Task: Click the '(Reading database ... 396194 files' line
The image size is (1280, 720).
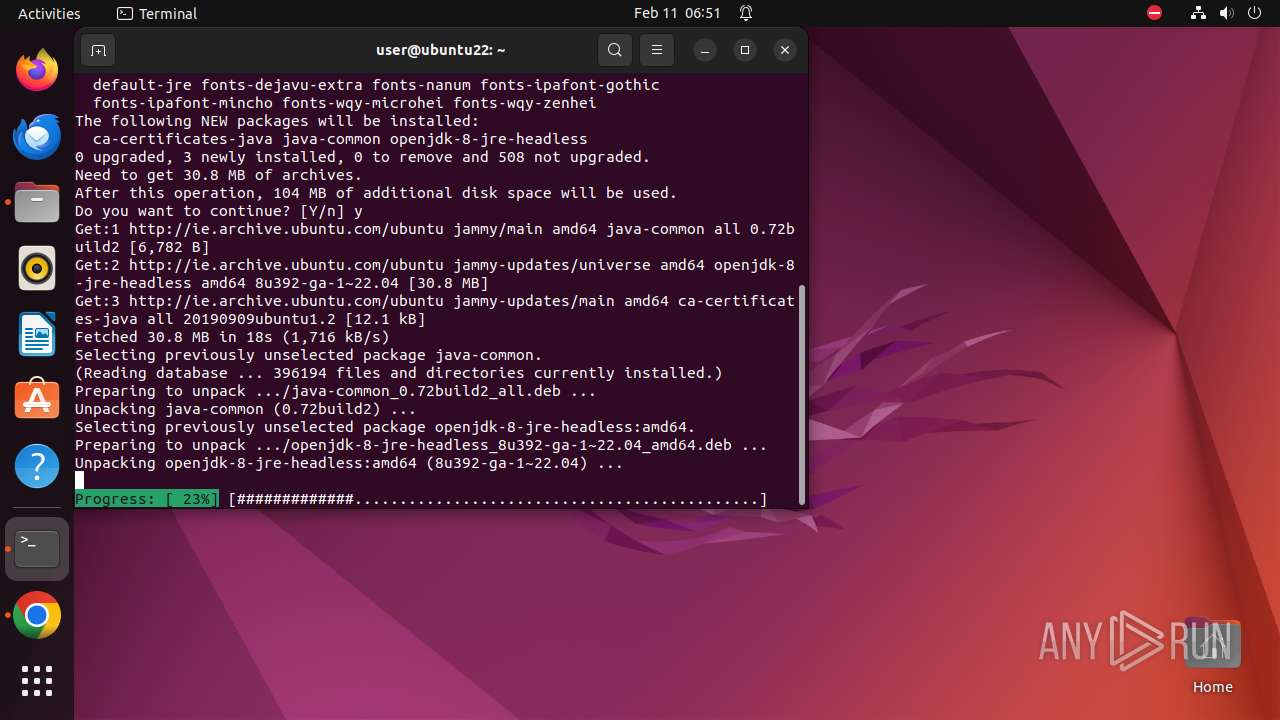Action: pyautogui.click(x=399, y=373)
